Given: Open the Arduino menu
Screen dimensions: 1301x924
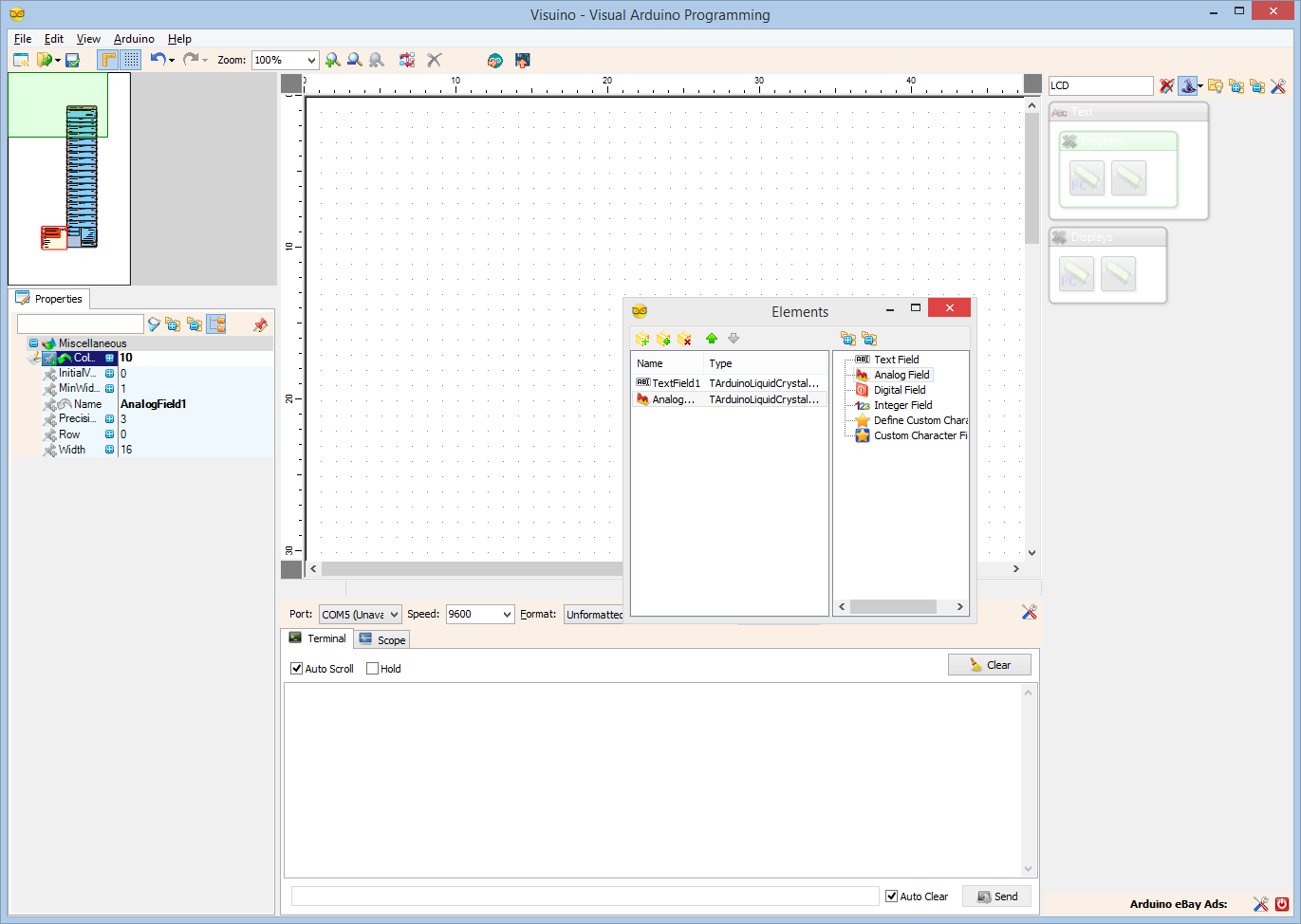Looking at the screenshot, I should click(x=134, y=39).
